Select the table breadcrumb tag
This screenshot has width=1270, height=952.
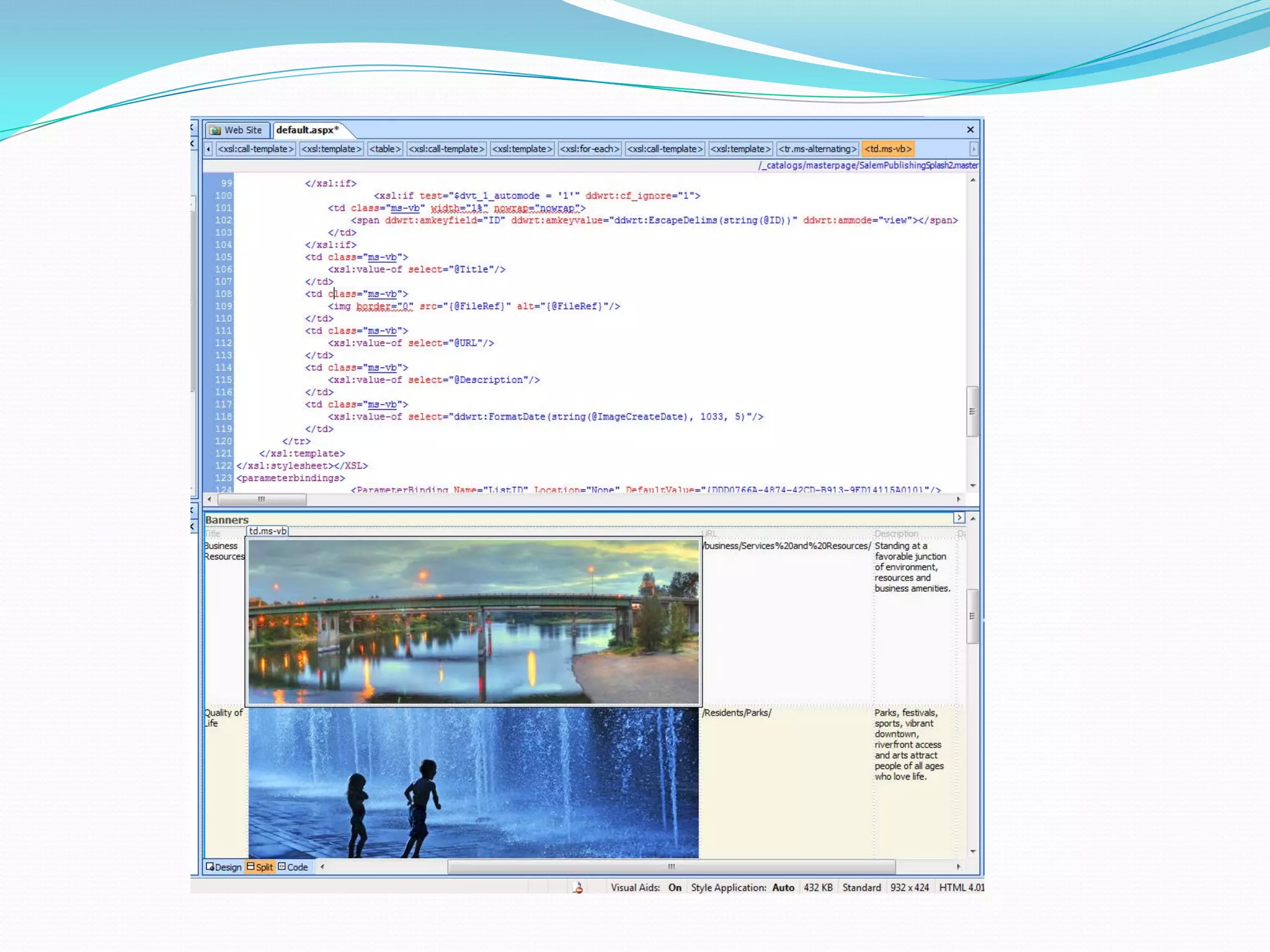coord(384,149)
